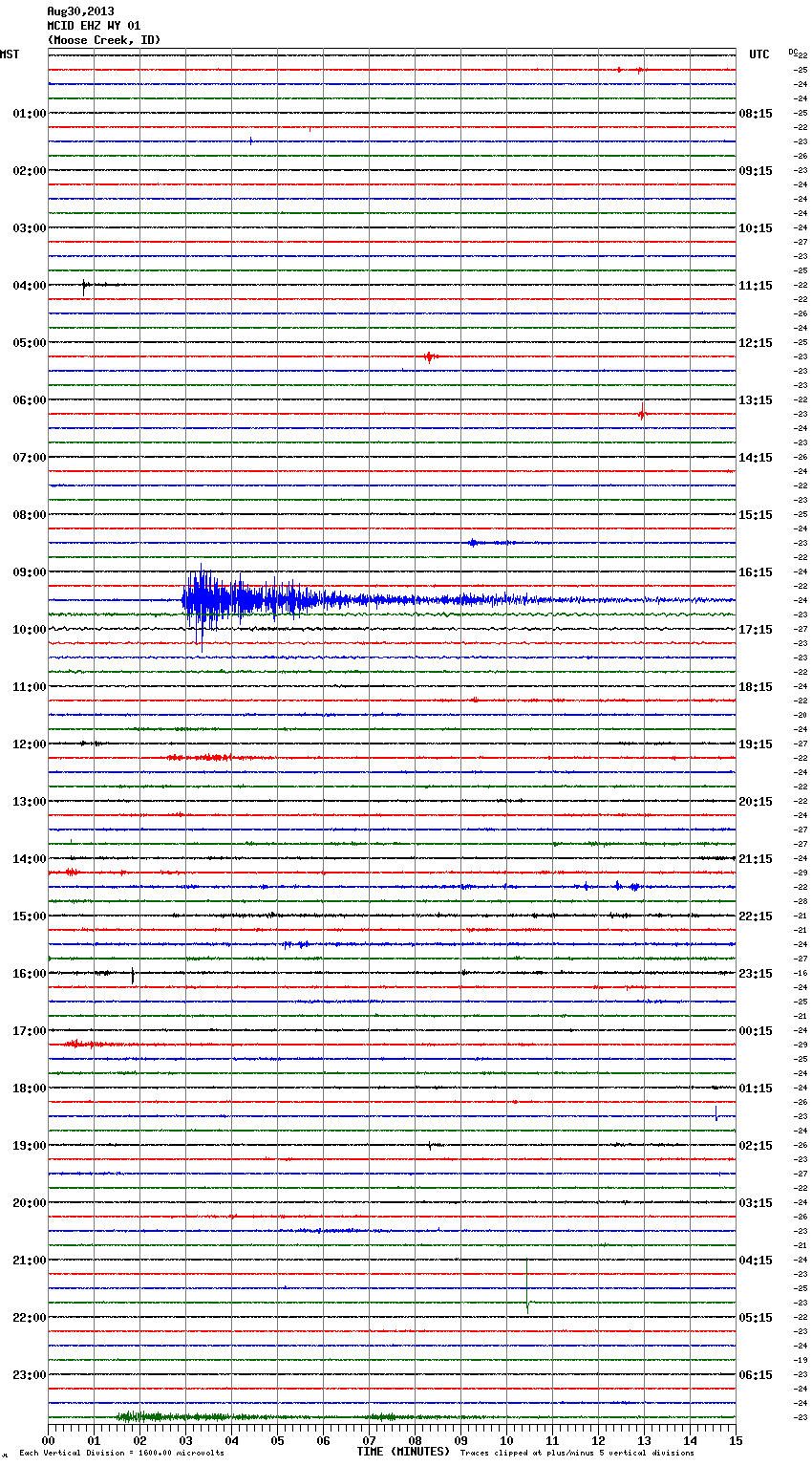Select the 05:00 MST row label
Image resolution: width=812 pixels, height=1466 pixels.
29,343
